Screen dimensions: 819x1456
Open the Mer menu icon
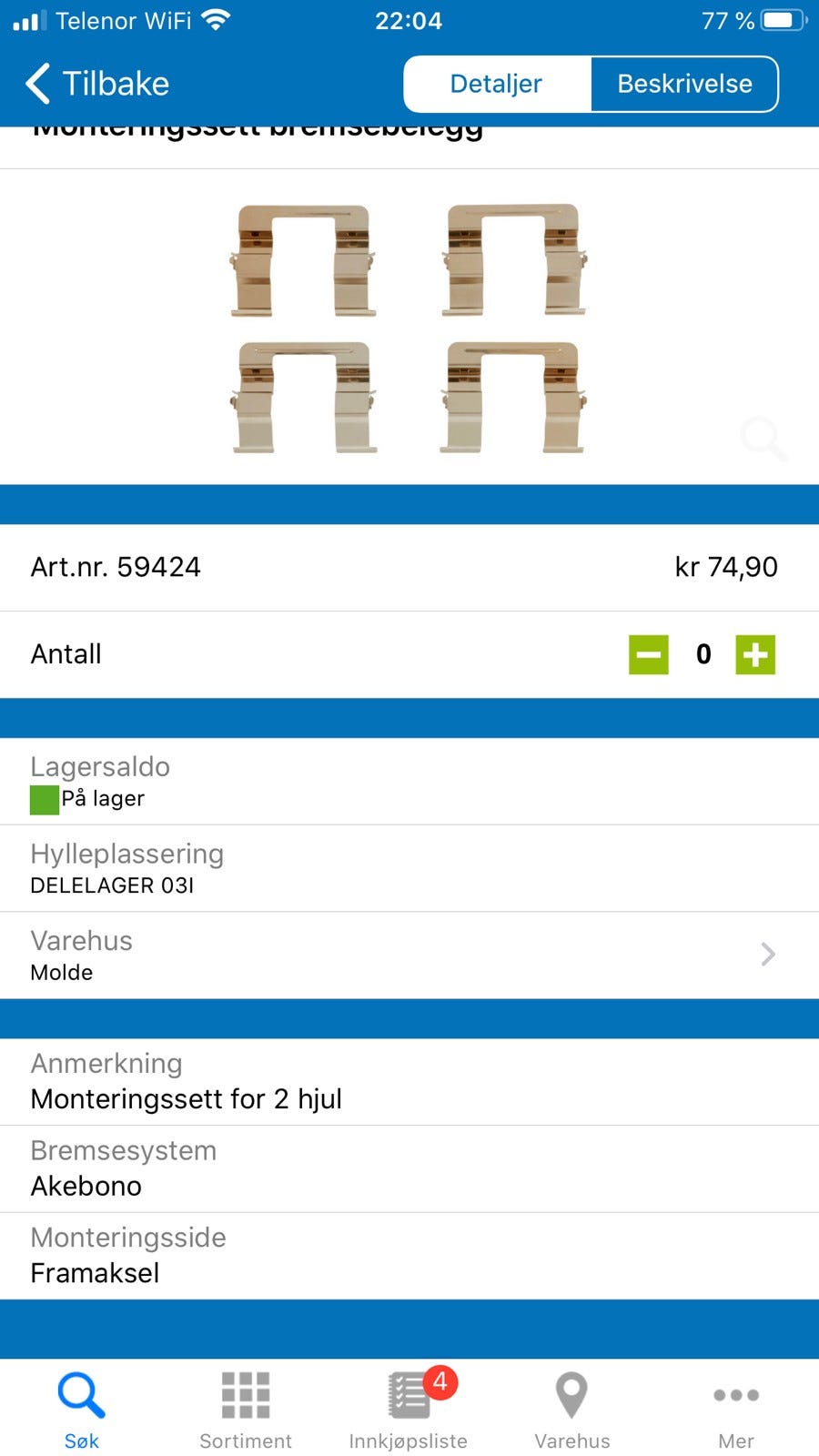[735, 1394]
